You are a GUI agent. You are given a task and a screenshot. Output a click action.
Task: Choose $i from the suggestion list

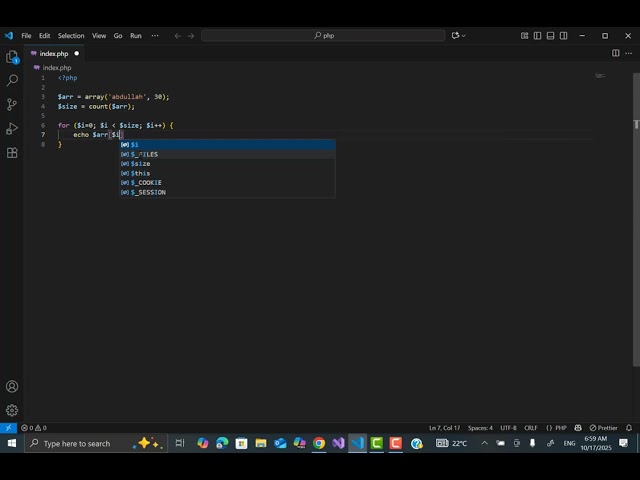coord(227,144)
